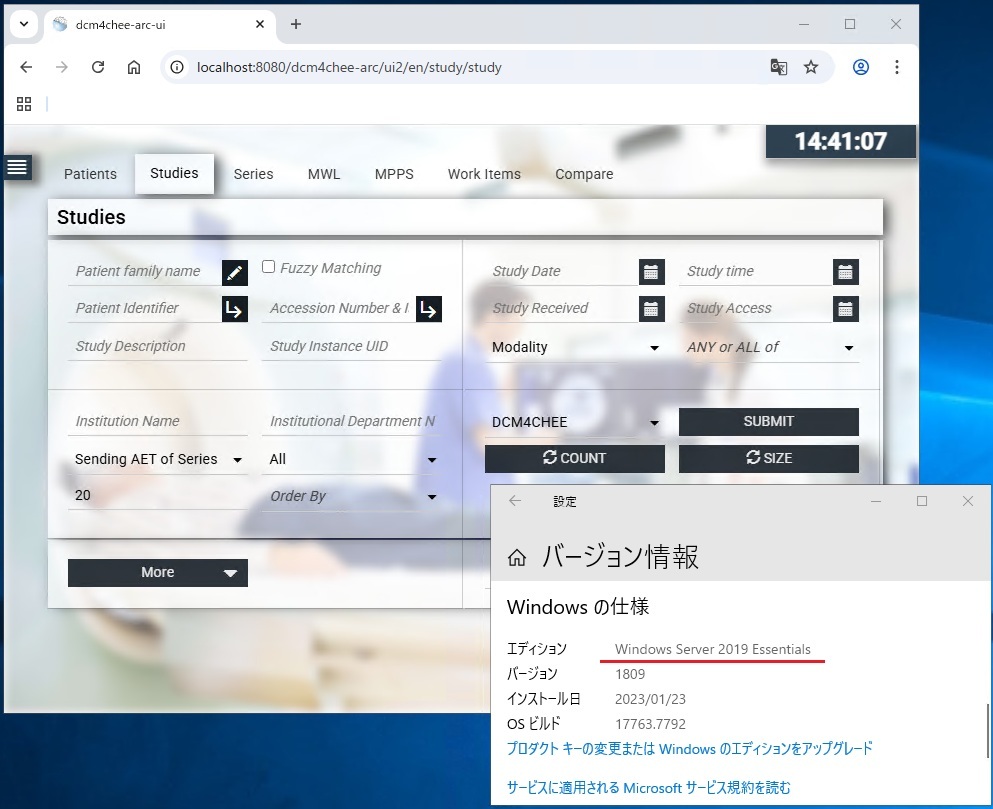Click the Study Description input field
The image size is (993, 809).
pos(157,346)
